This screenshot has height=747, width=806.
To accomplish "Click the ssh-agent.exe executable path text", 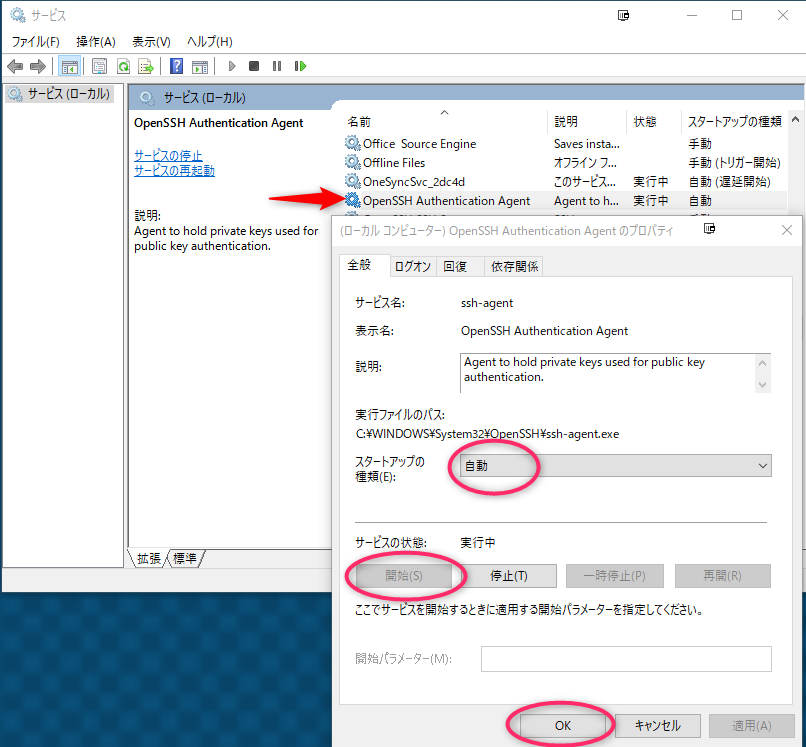I will [x=487, y=434].
